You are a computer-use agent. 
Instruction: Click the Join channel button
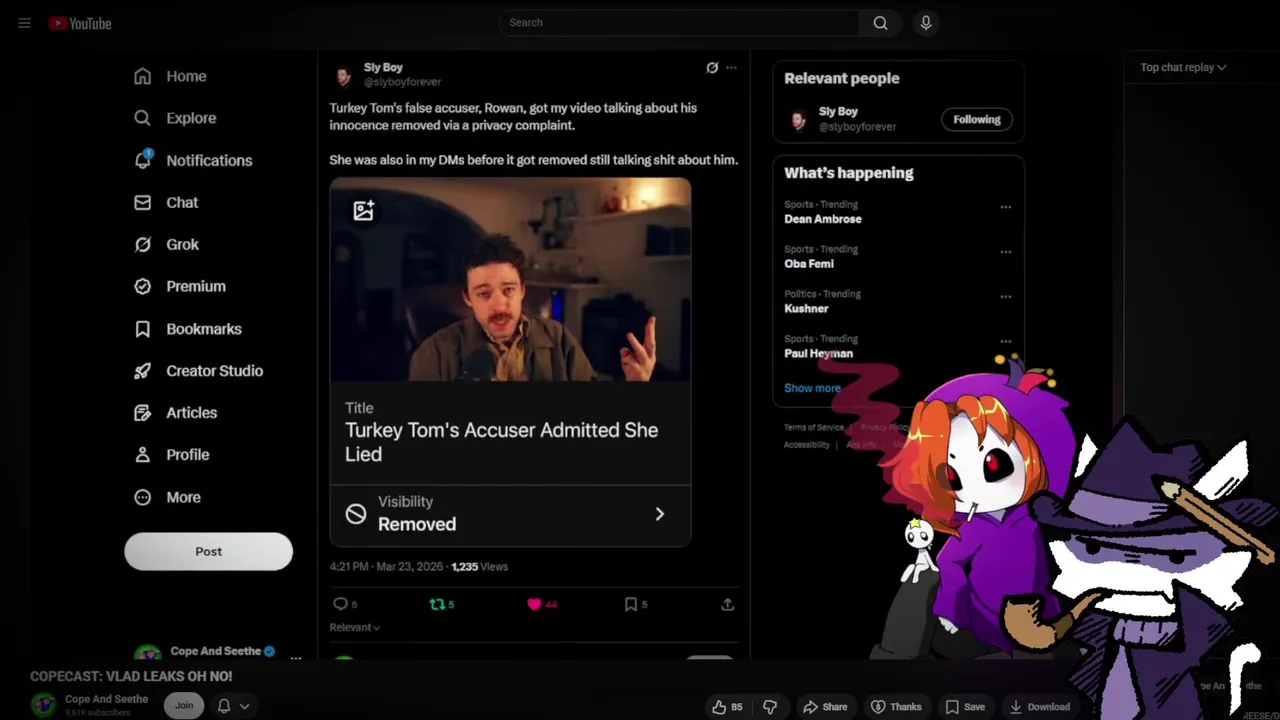pyautogui.click(x=184, y=705)
